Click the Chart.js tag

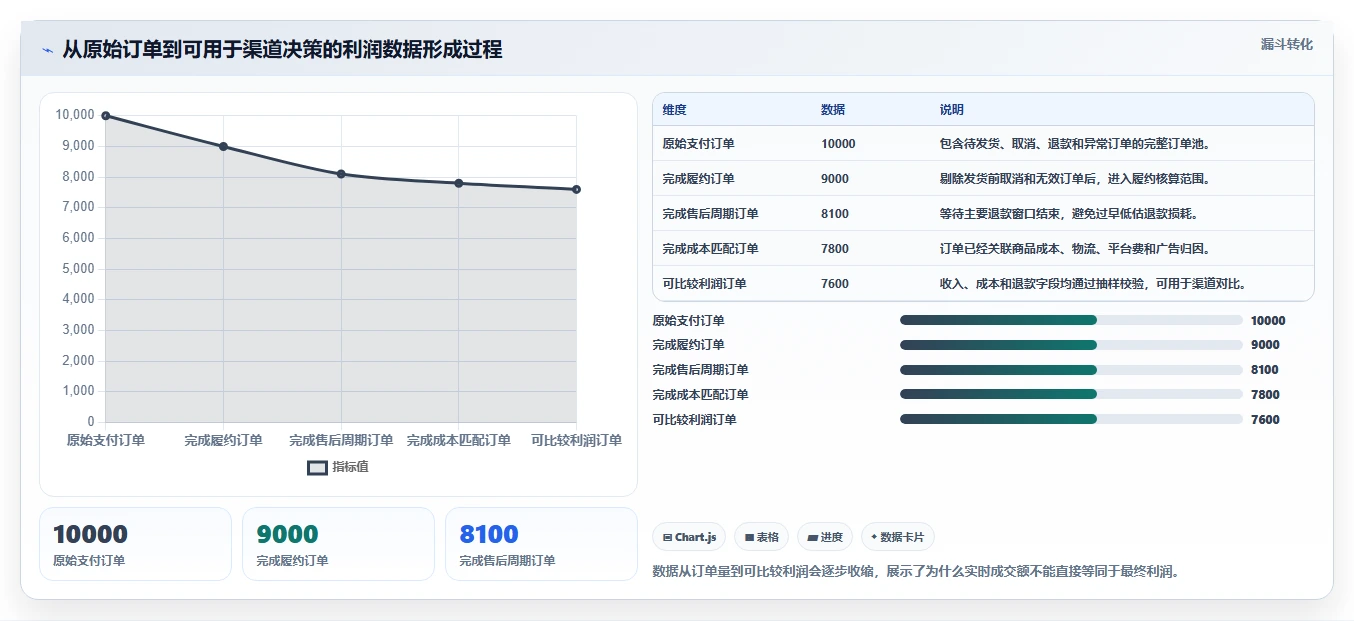tap(689, 537)
